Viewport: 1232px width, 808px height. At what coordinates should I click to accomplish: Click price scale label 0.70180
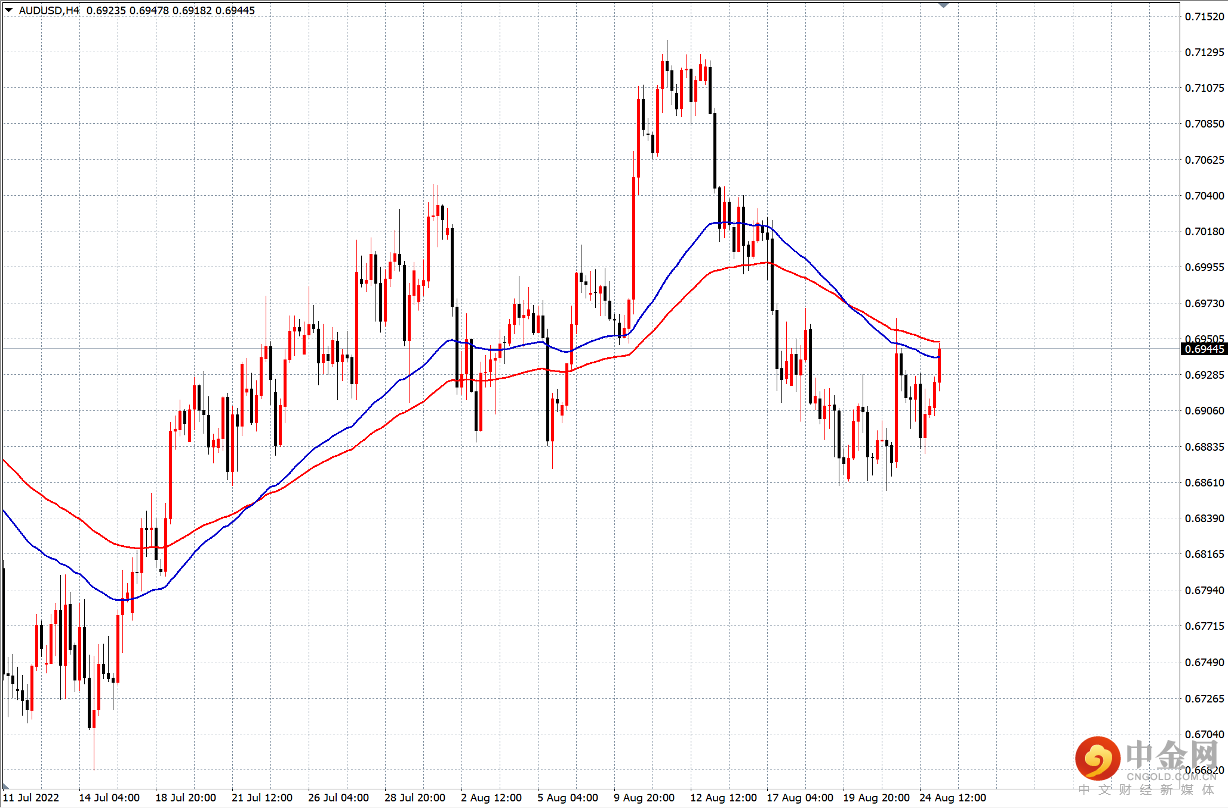coord(1205,231)
